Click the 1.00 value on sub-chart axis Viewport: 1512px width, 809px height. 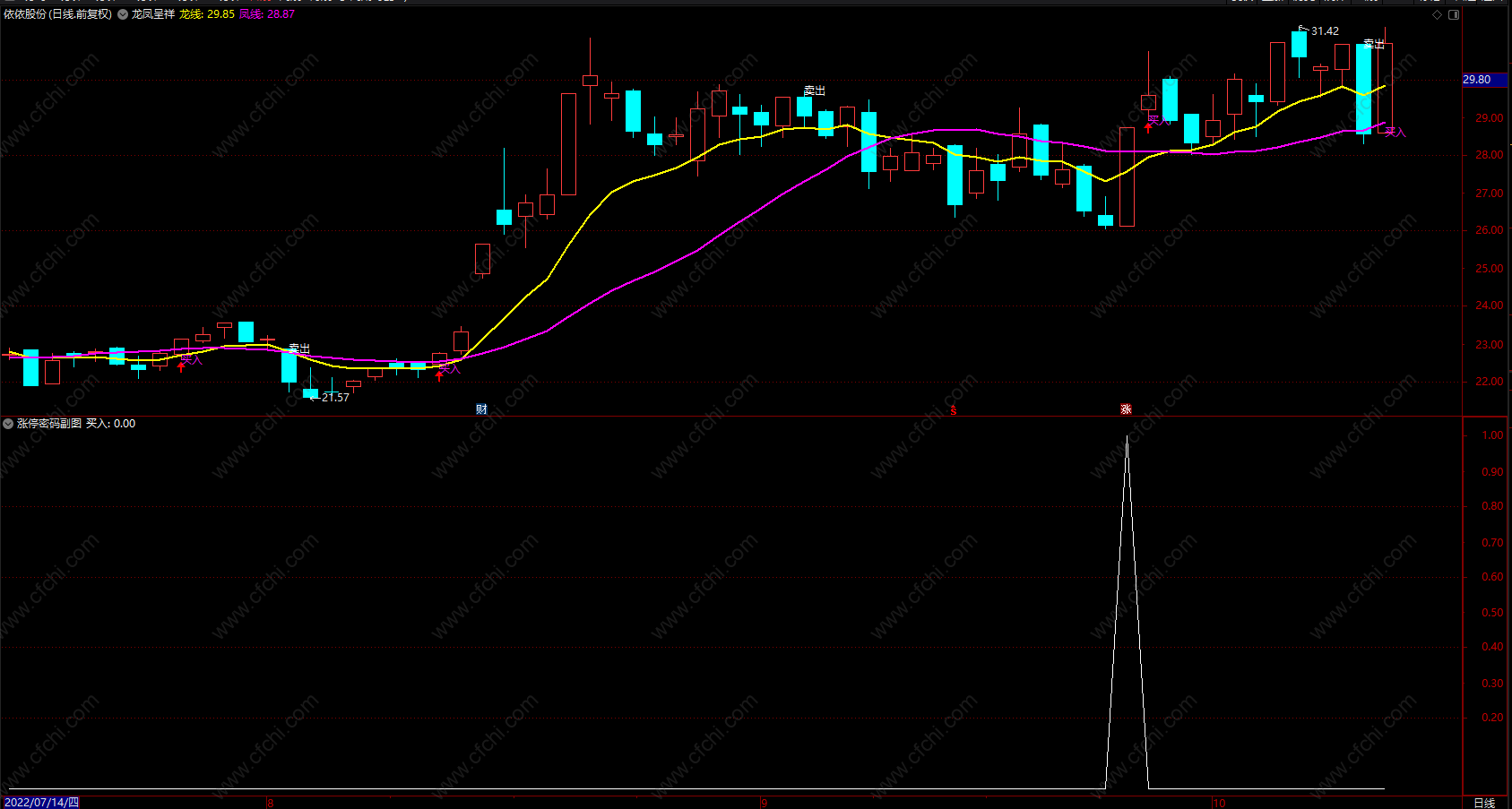point(1492,435)
